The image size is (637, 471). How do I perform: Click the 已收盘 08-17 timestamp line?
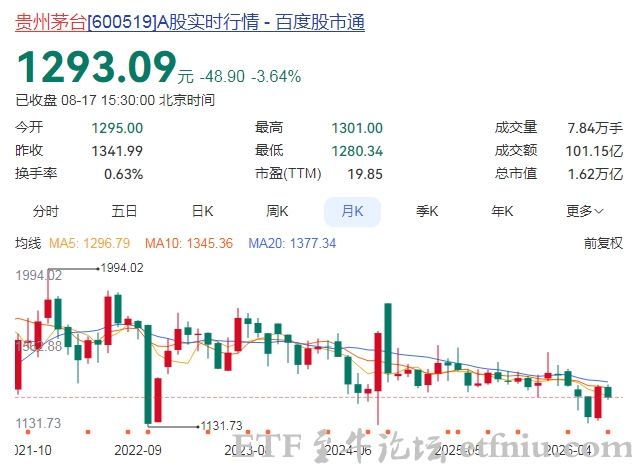click(115, 100)
